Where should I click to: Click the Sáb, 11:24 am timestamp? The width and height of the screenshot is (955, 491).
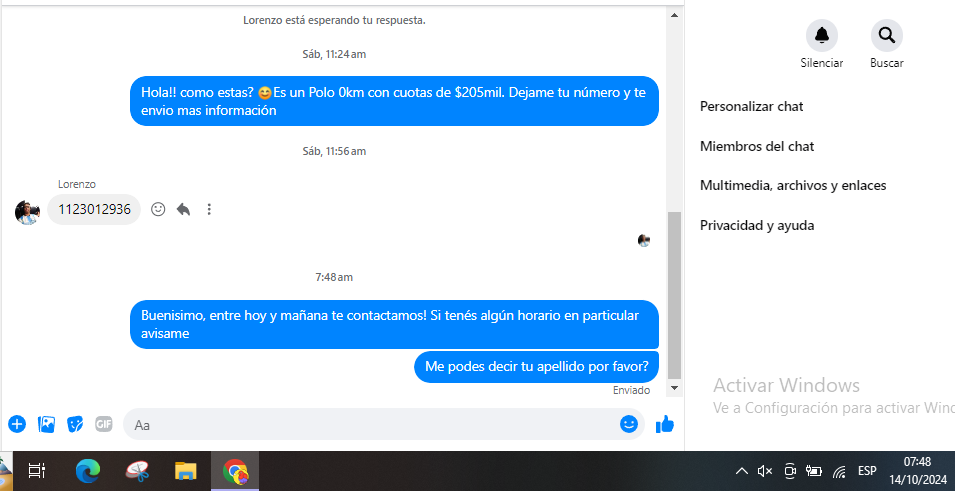coord(334,54)
